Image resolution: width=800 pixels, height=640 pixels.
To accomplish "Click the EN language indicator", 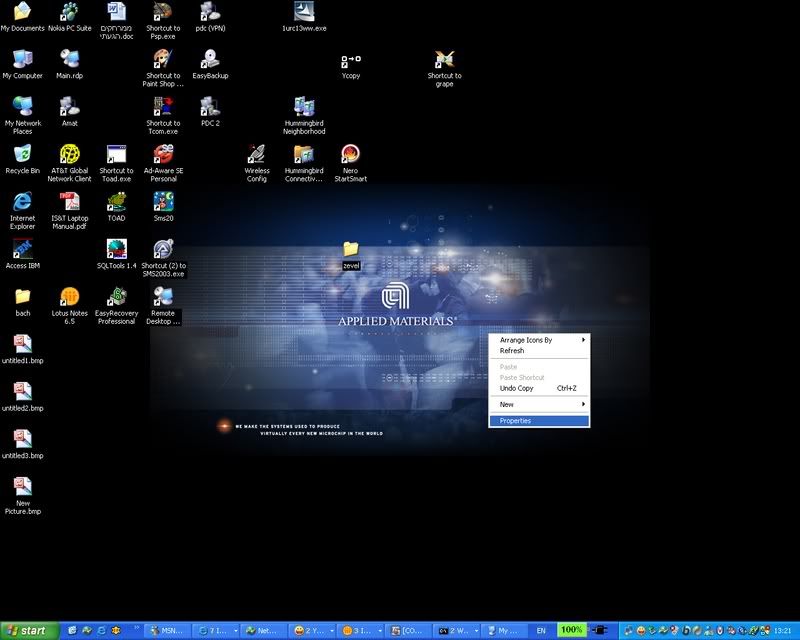I will click(541, 631).
